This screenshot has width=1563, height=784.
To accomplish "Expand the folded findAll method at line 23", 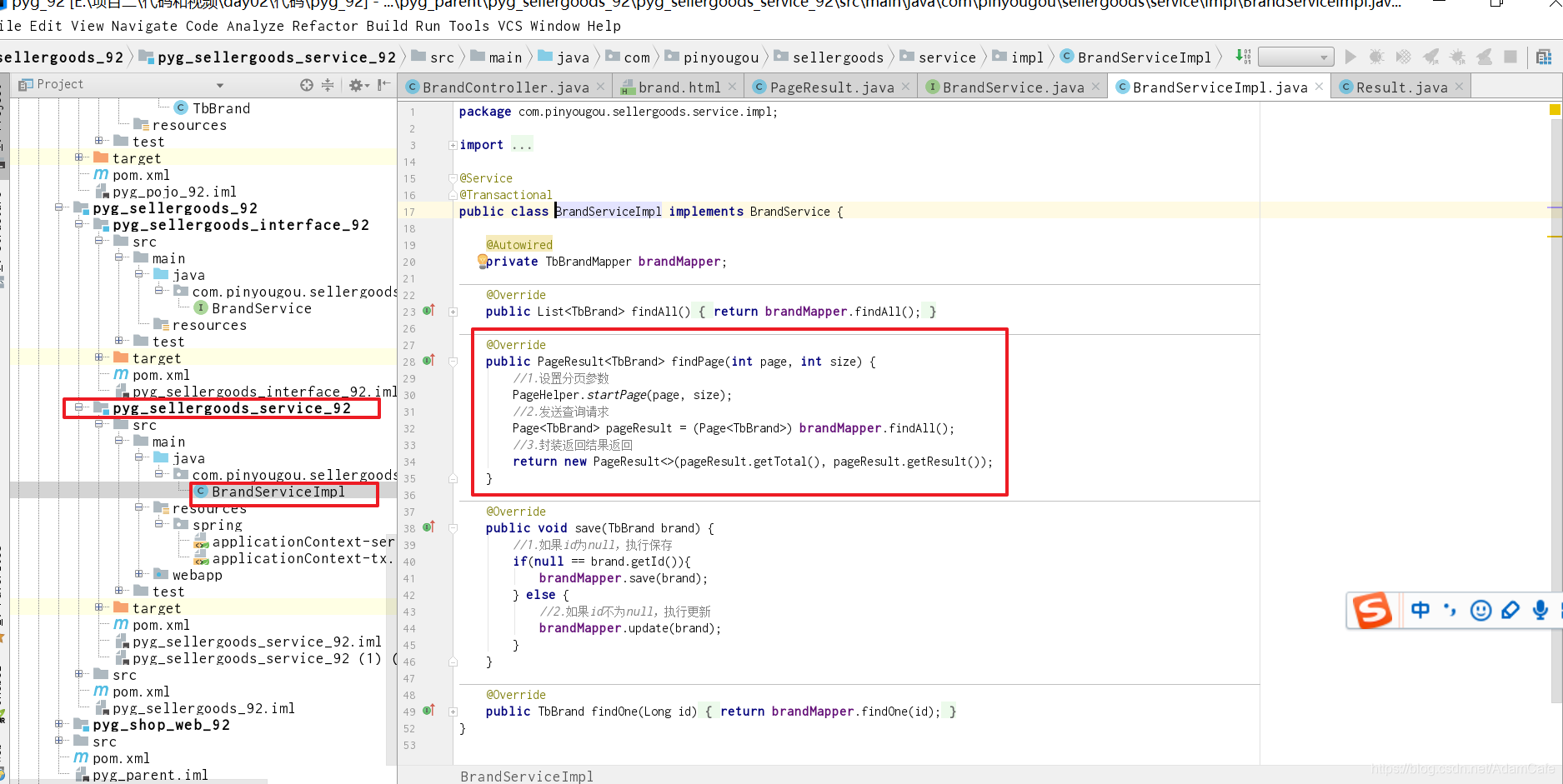I will point(453,312).
